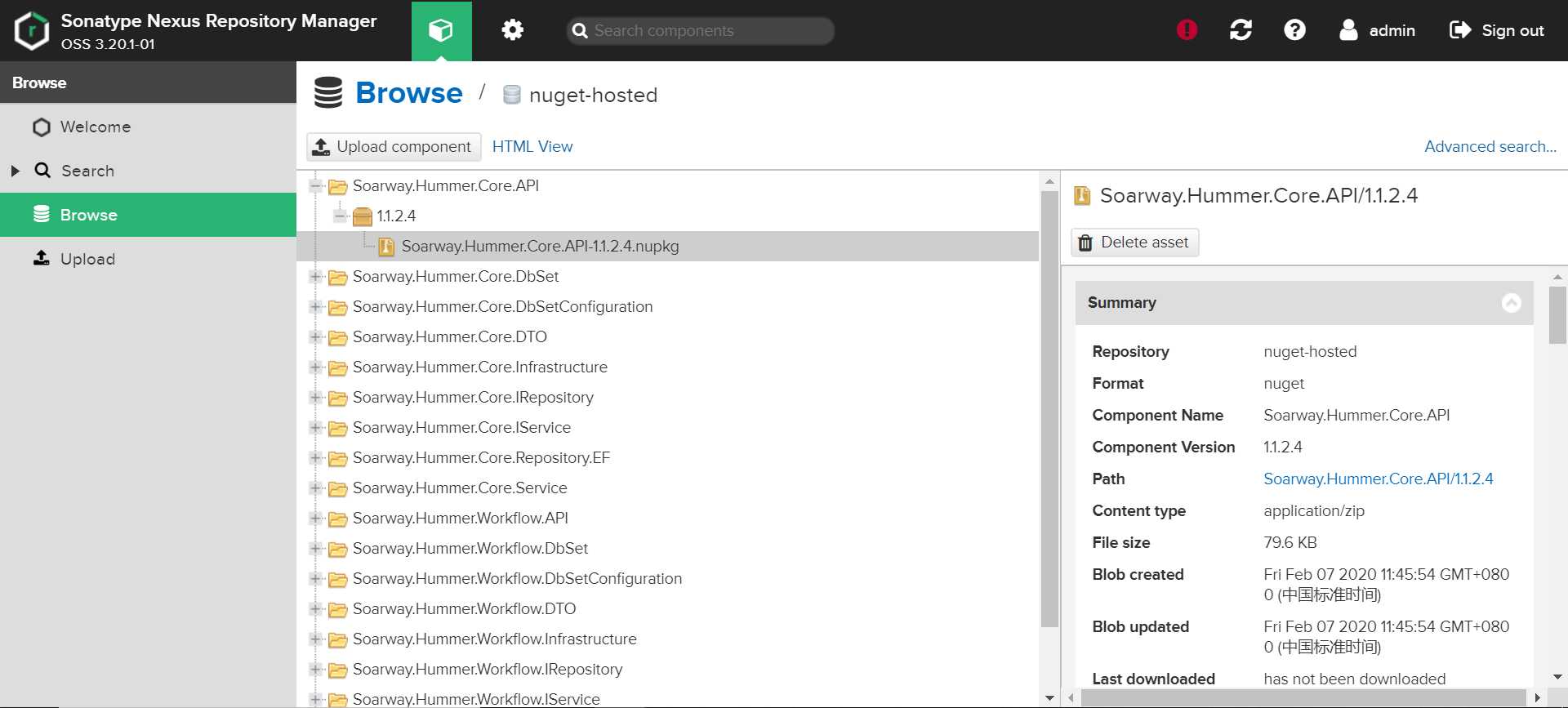
Task: Expand Soarway.Hummer.Core.IRepository folder
Action: [316, 398]
